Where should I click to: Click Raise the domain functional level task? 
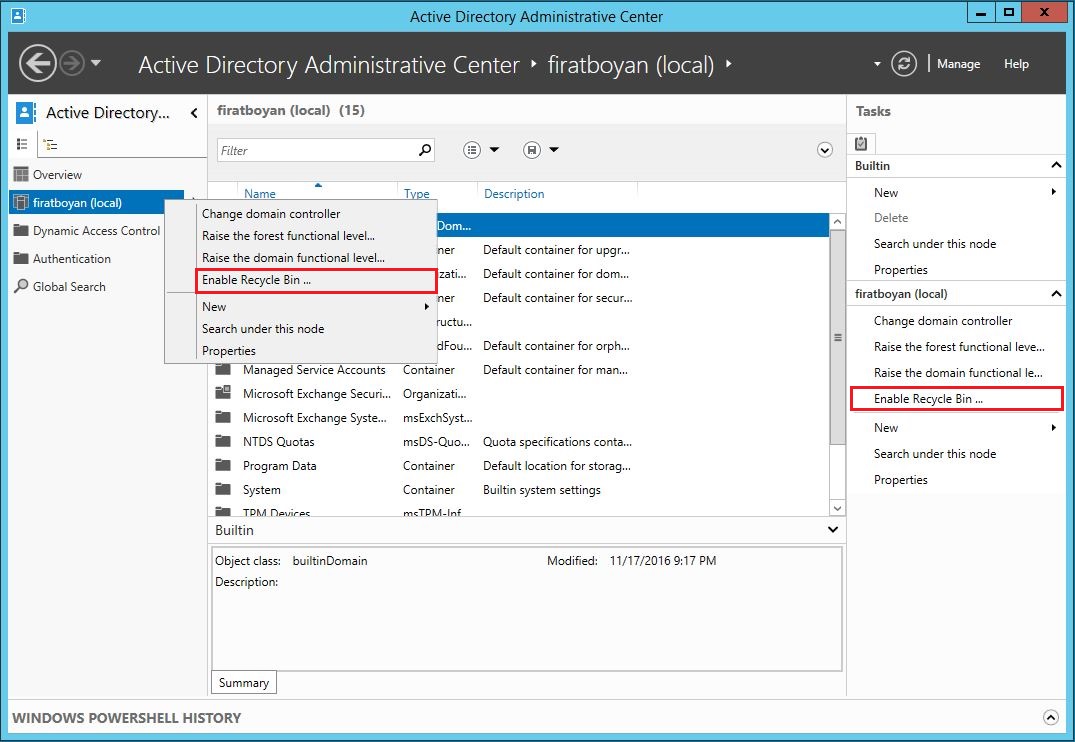click(958, 373)
